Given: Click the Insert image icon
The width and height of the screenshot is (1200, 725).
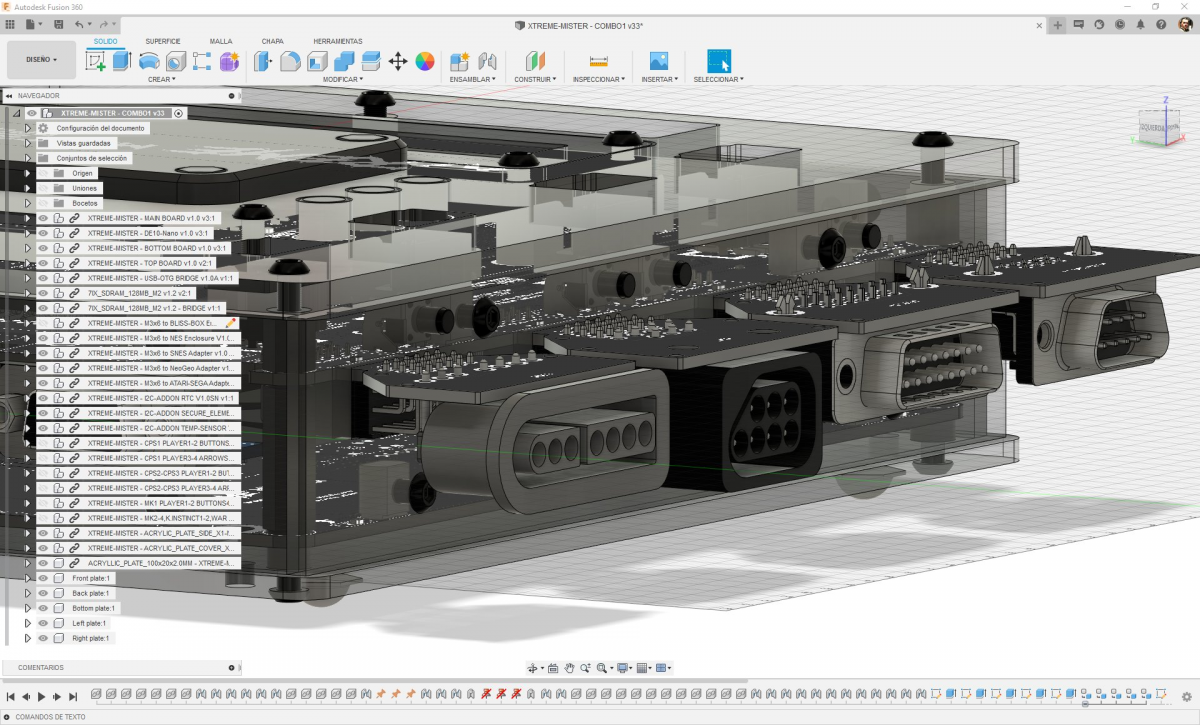Looking at the screenshot, I should tap(658, 61).
